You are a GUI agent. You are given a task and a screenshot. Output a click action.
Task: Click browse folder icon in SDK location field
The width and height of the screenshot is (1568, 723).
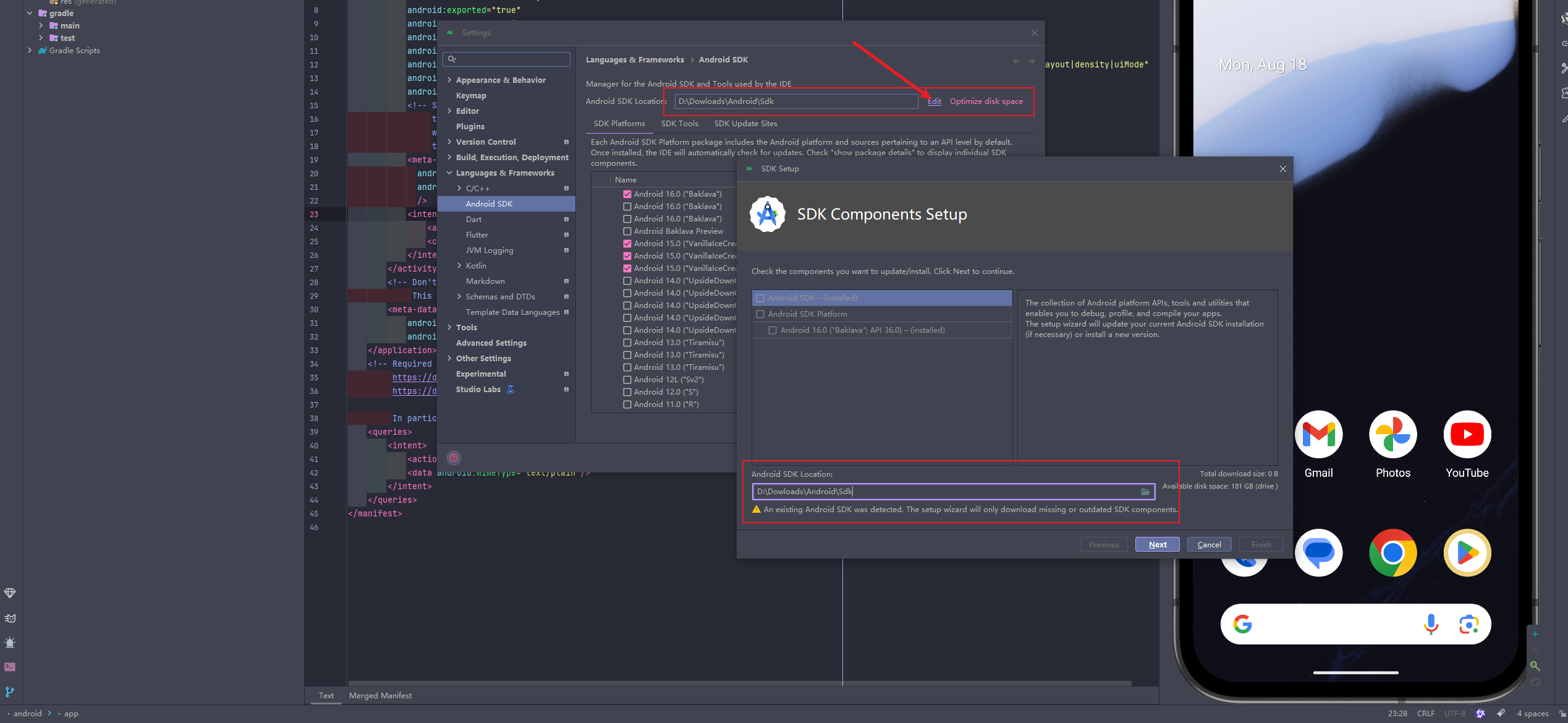coord(1145,492)
